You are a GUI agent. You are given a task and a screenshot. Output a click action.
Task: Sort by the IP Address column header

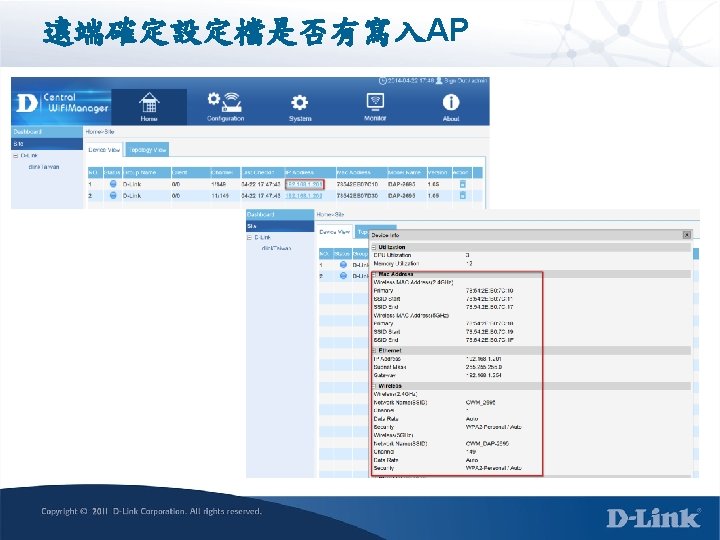pyautogui.click(x=310, y=173)
